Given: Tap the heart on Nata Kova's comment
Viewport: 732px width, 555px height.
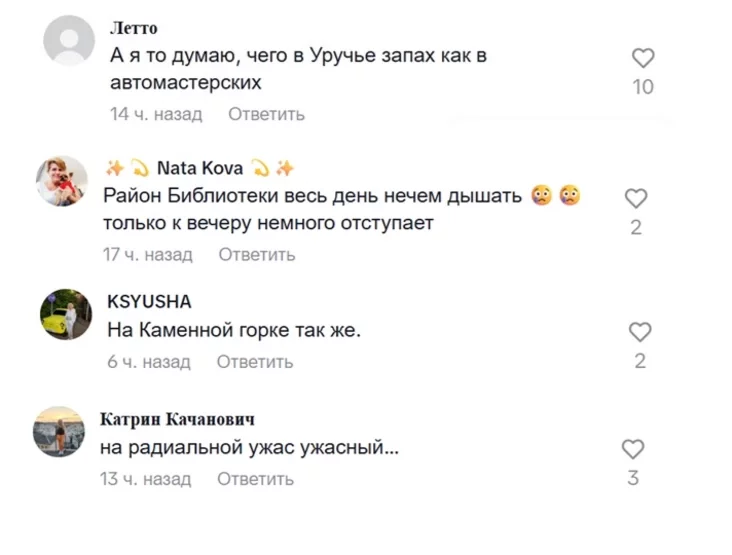Looking at the screenshot, I should 636,198.
